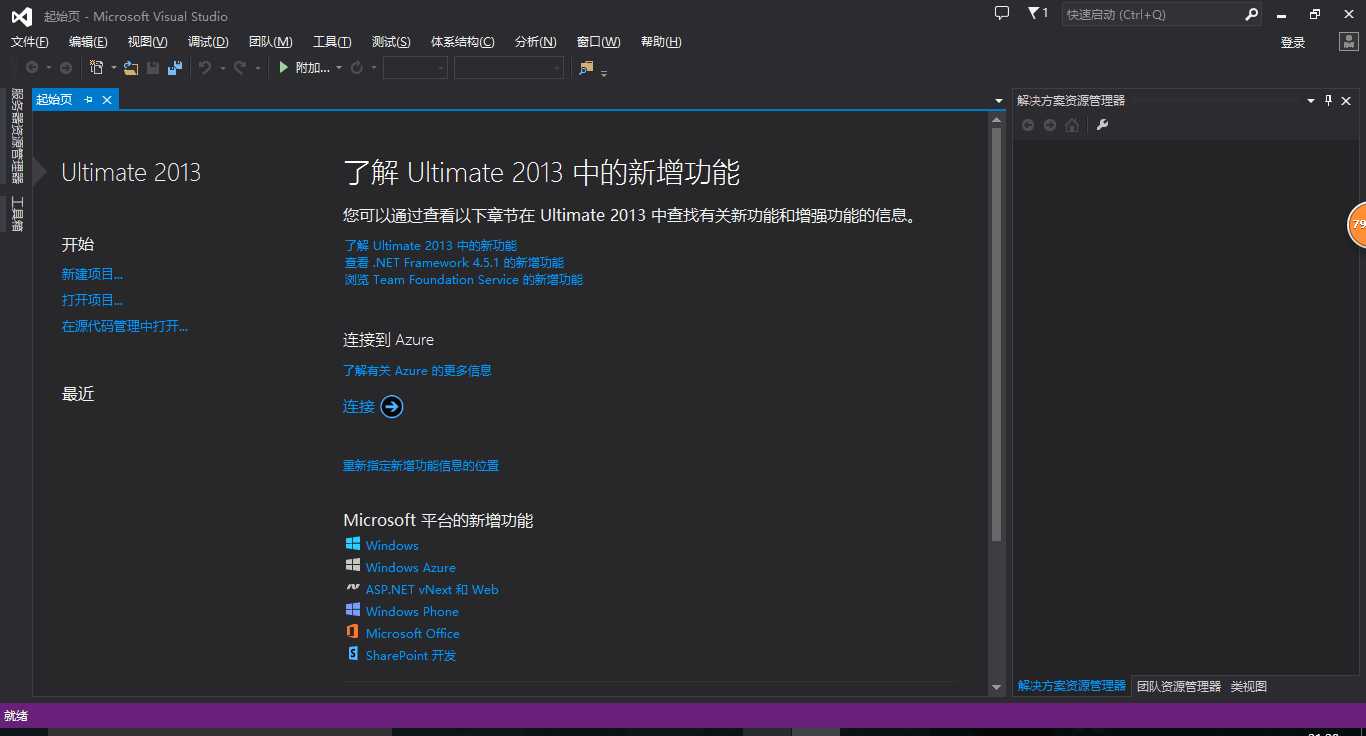This screenshot has width=1366, height=736.
Task: Click the Open File folder toolbar icon
Action: tap(131, 67)
